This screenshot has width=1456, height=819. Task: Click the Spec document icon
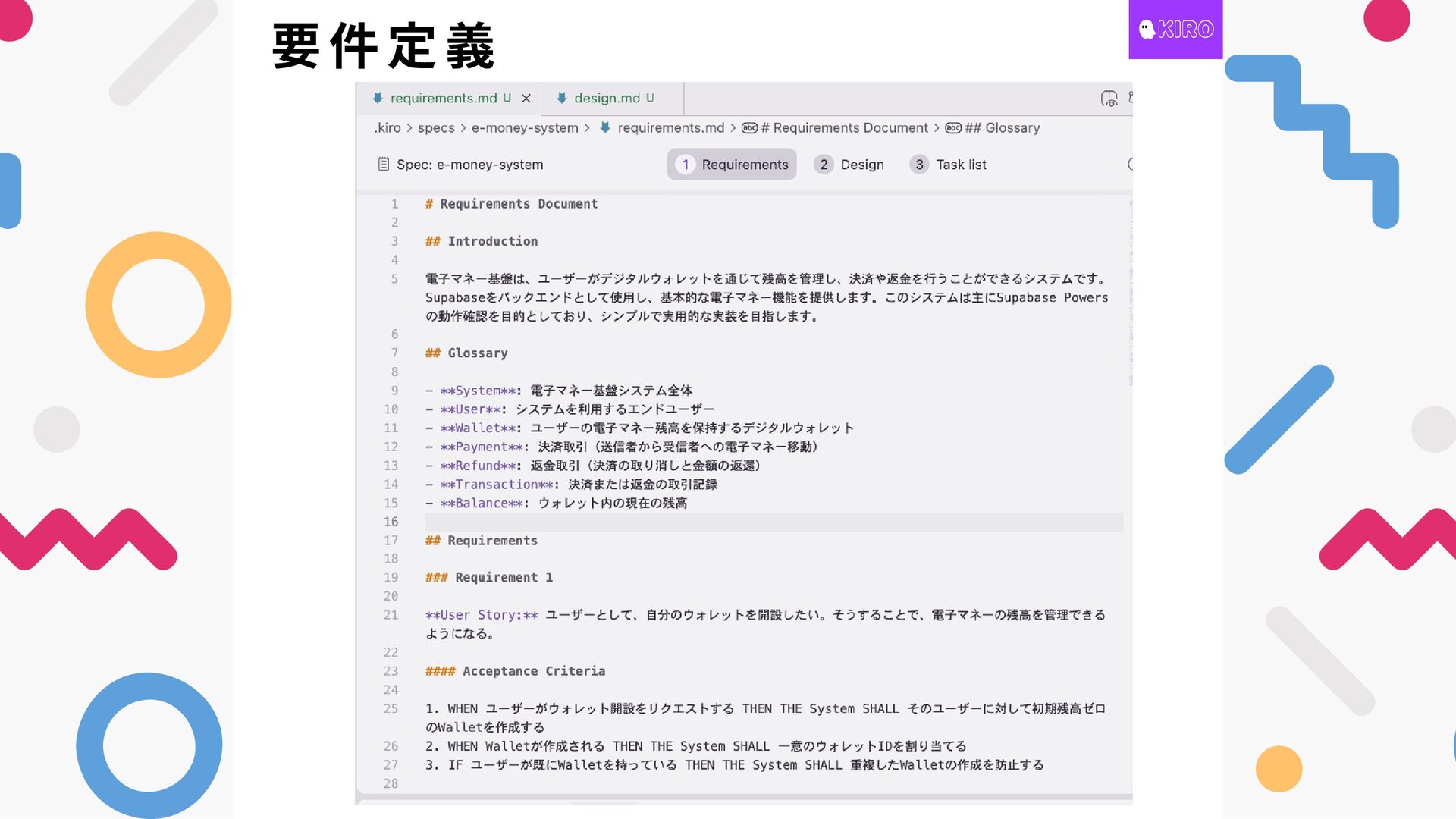pyautogui.click(x=384, y=165)
